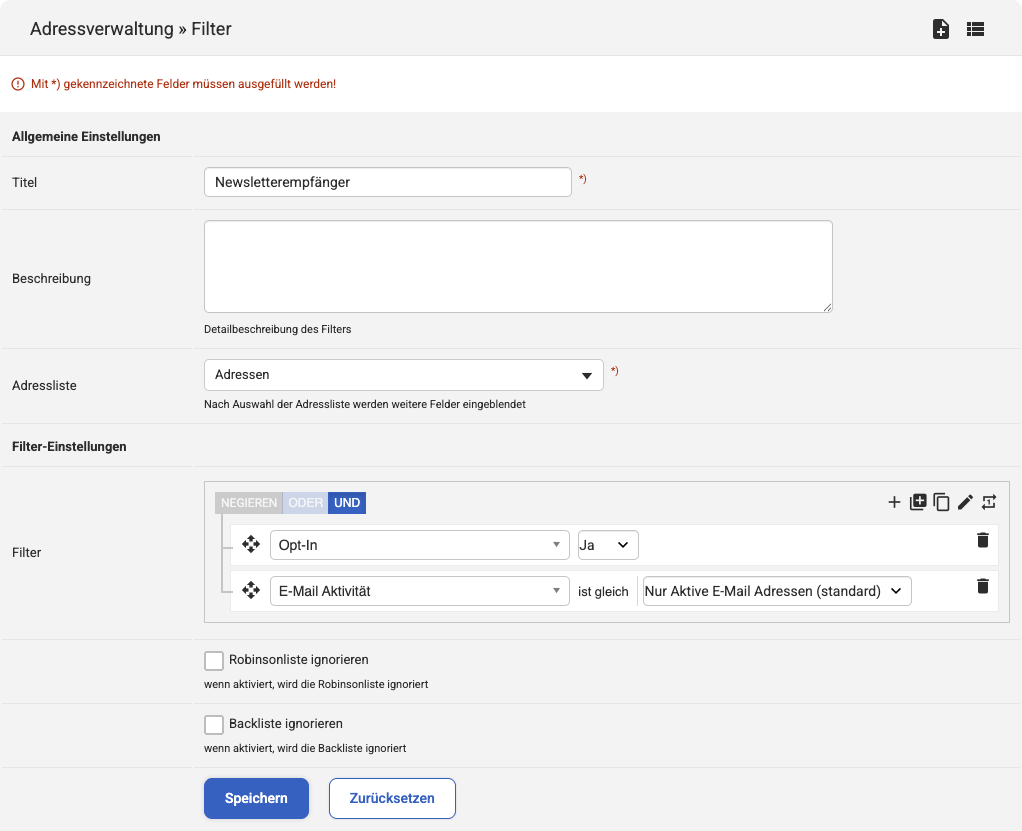
Task: Click 'Detailbeschreibung des Filters' hint text
Action: tap(278, 329)
